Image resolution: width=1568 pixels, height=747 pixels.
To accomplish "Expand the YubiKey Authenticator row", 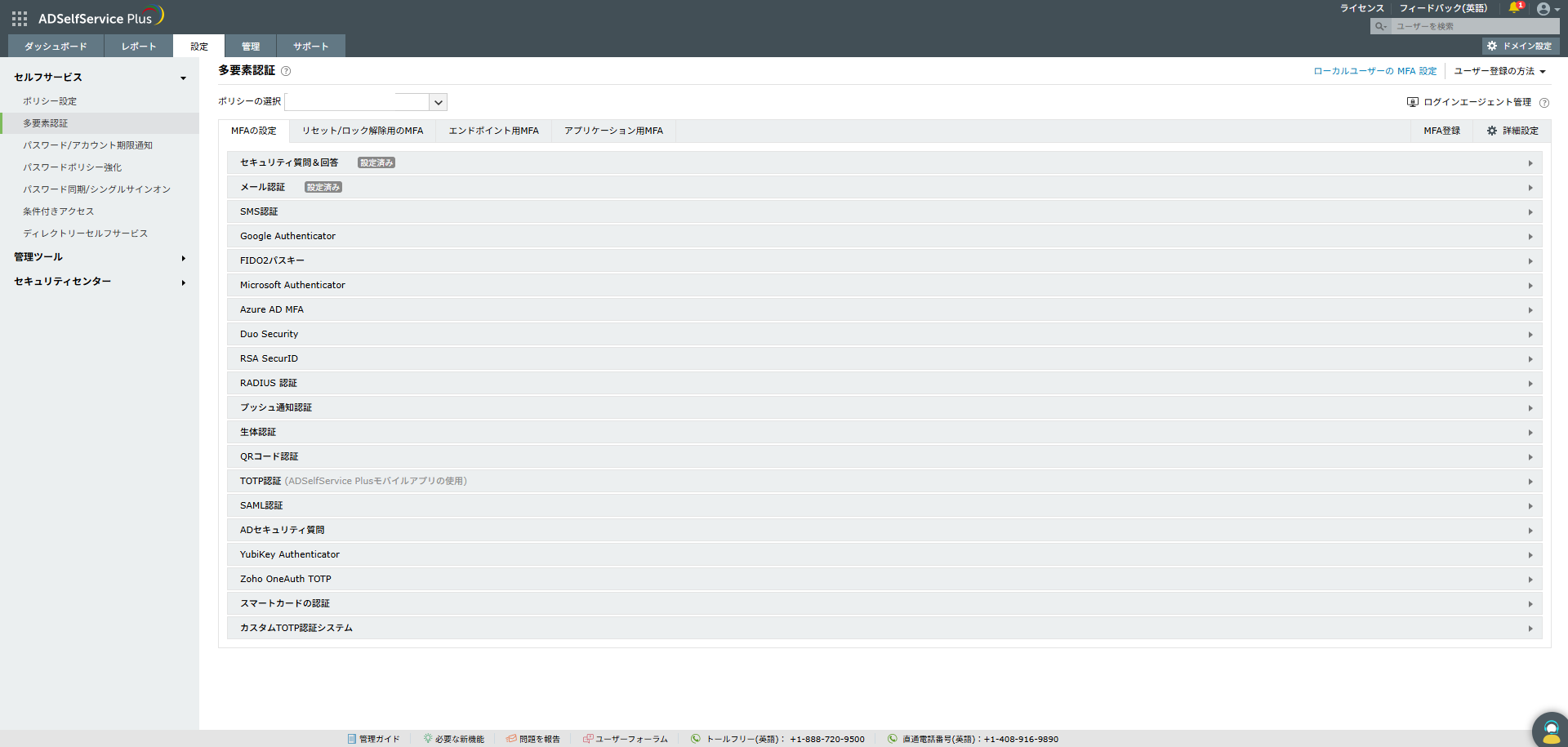I will [884, 555].
